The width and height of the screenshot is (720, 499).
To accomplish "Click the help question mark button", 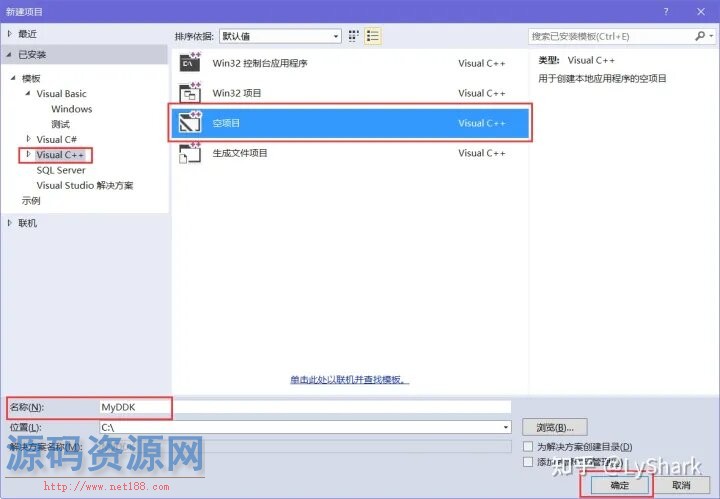I will (666, 12).
